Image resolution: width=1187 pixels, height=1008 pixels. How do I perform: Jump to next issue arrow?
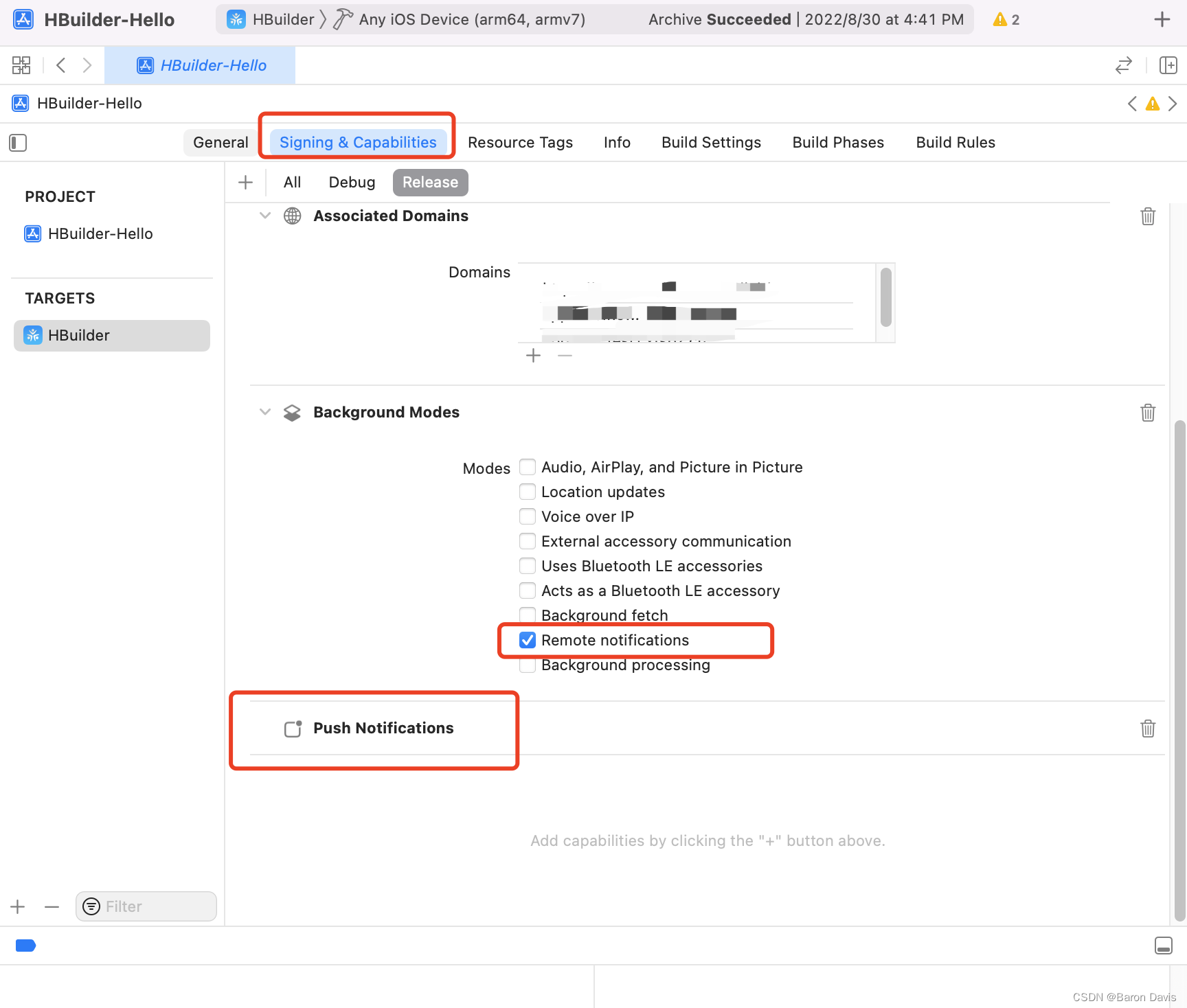1173,104
